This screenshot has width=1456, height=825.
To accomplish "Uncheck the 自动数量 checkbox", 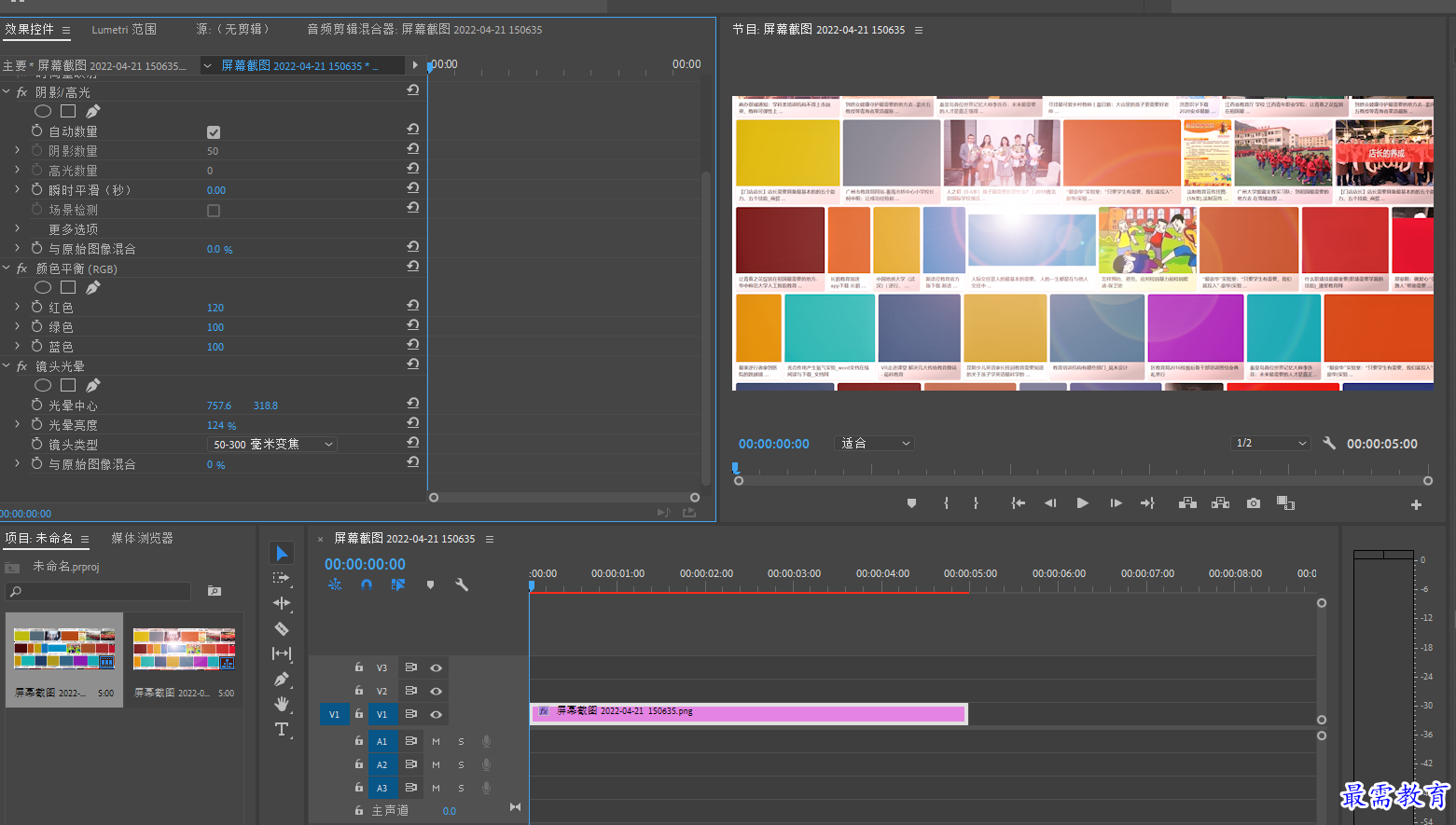I will 214,132.
